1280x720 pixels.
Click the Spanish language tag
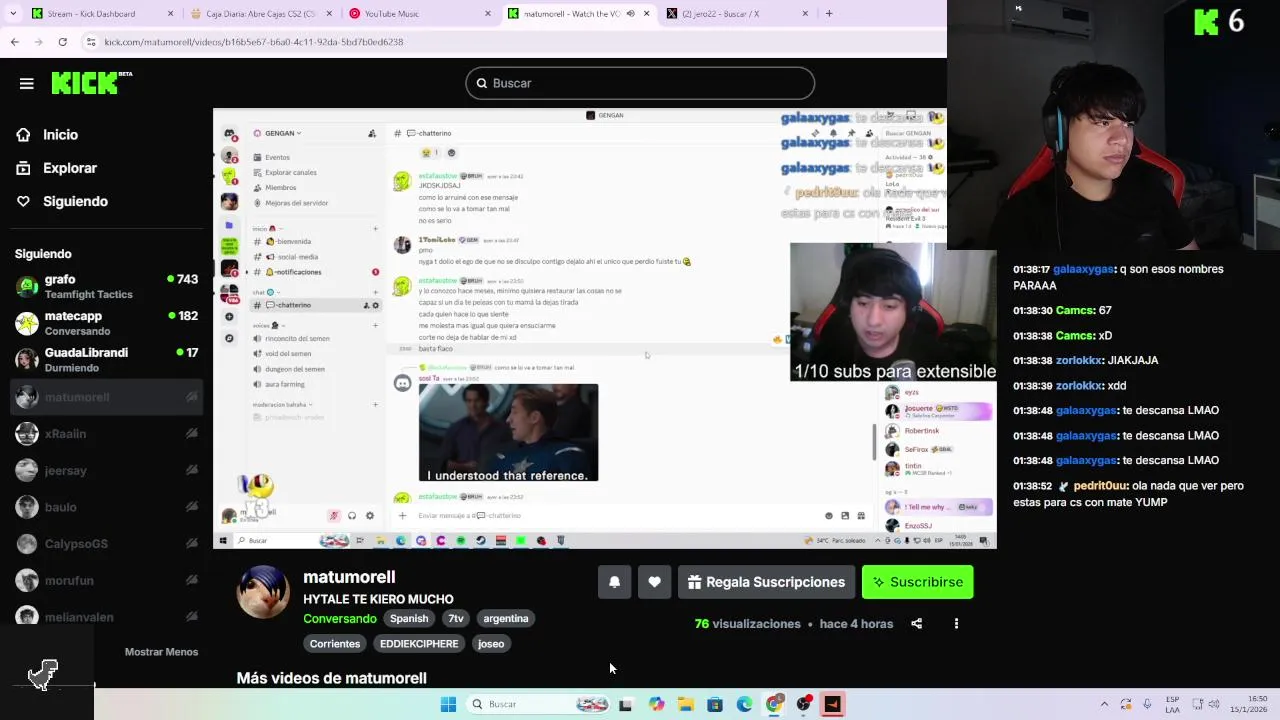point(409,619)
